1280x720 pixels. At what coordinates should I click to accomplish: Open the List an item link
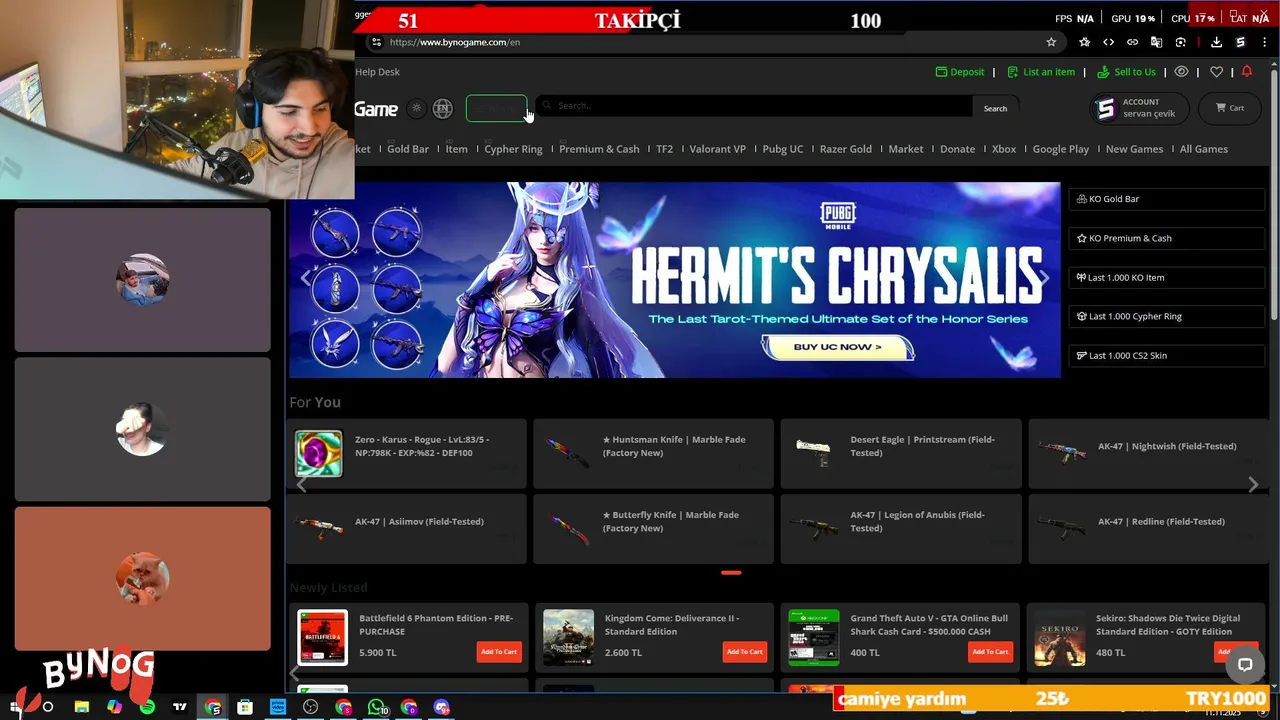pos(1041,72)
